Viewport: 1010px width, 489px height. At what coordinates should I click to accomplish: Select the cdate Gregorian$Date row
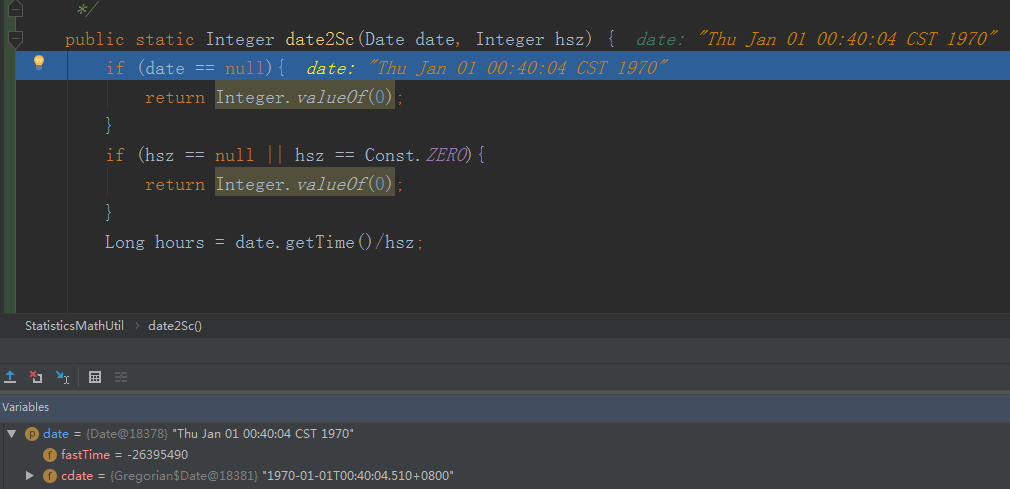[x=505, y=475]
